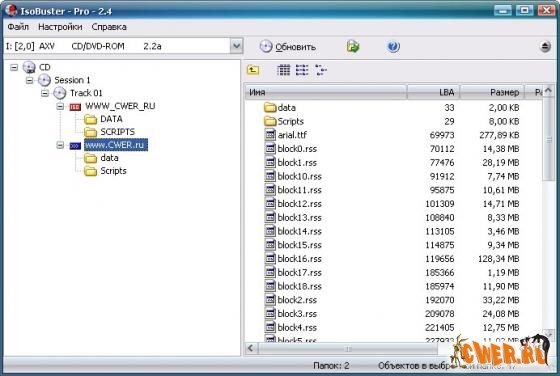Sort by the Размер column header

[x=492, y=92]
